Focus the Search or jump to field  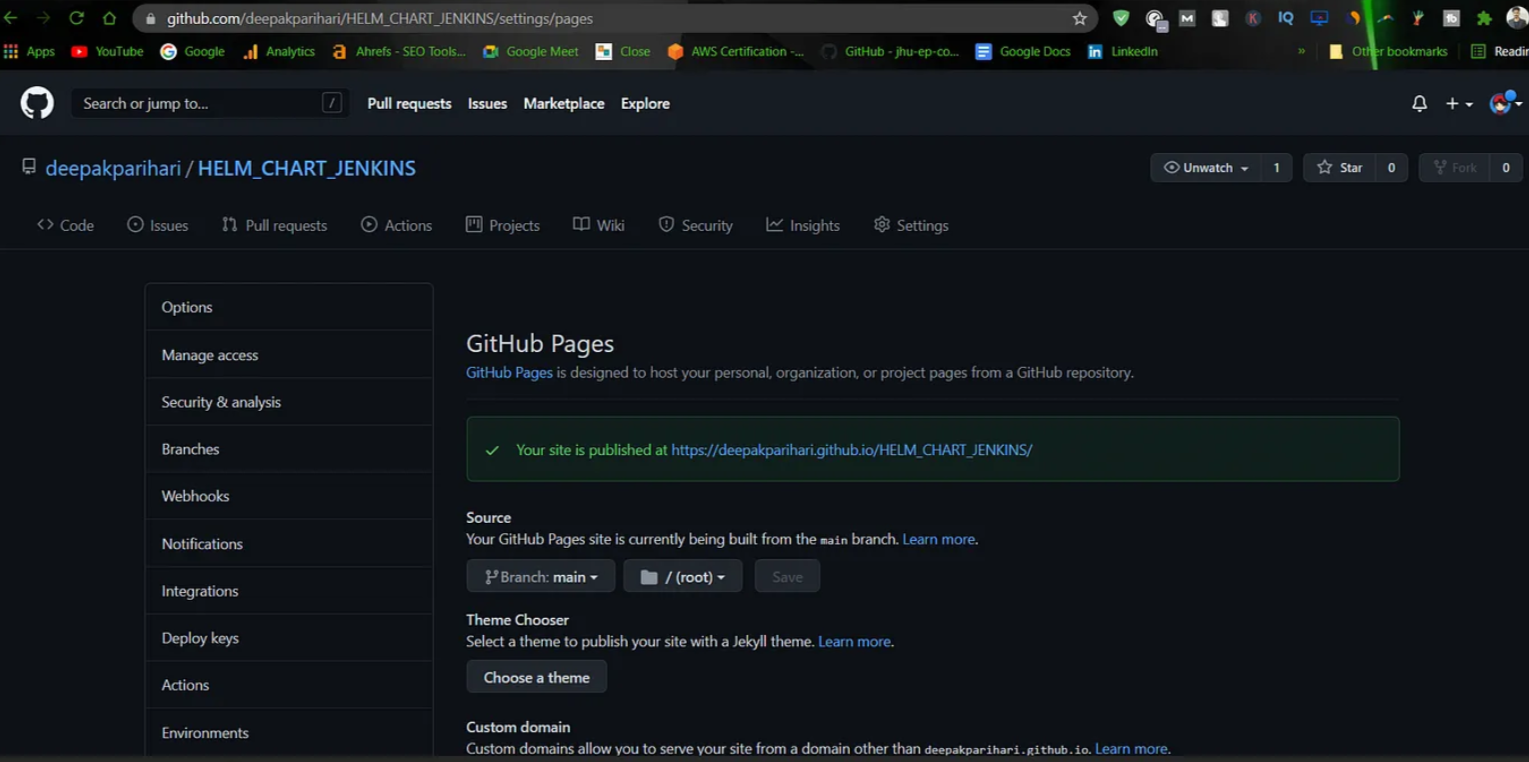[210, 103]
